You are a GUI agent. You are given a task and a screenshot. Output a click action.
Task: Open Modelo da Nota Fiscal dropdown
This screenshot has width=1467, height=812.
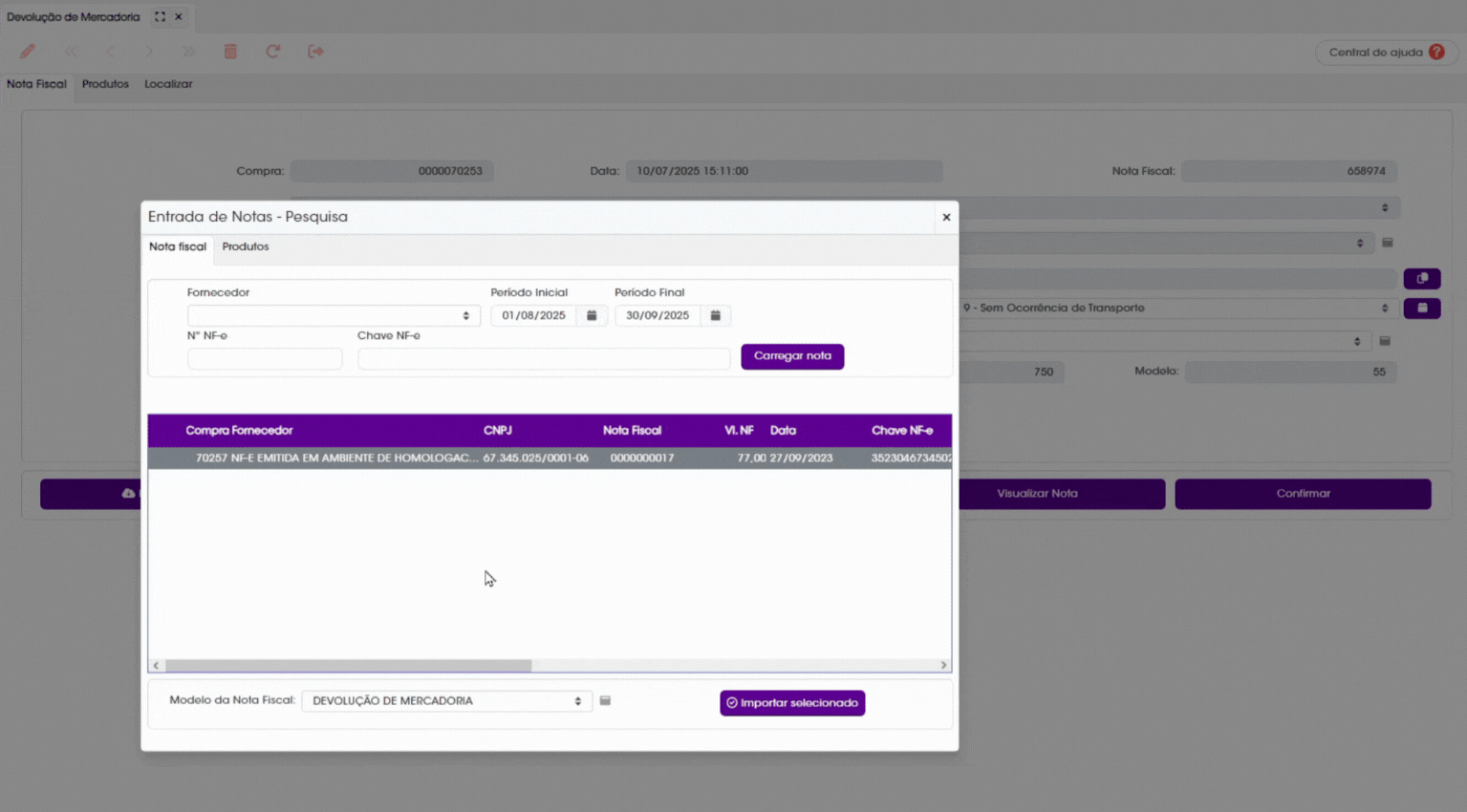tap(446, 701)
